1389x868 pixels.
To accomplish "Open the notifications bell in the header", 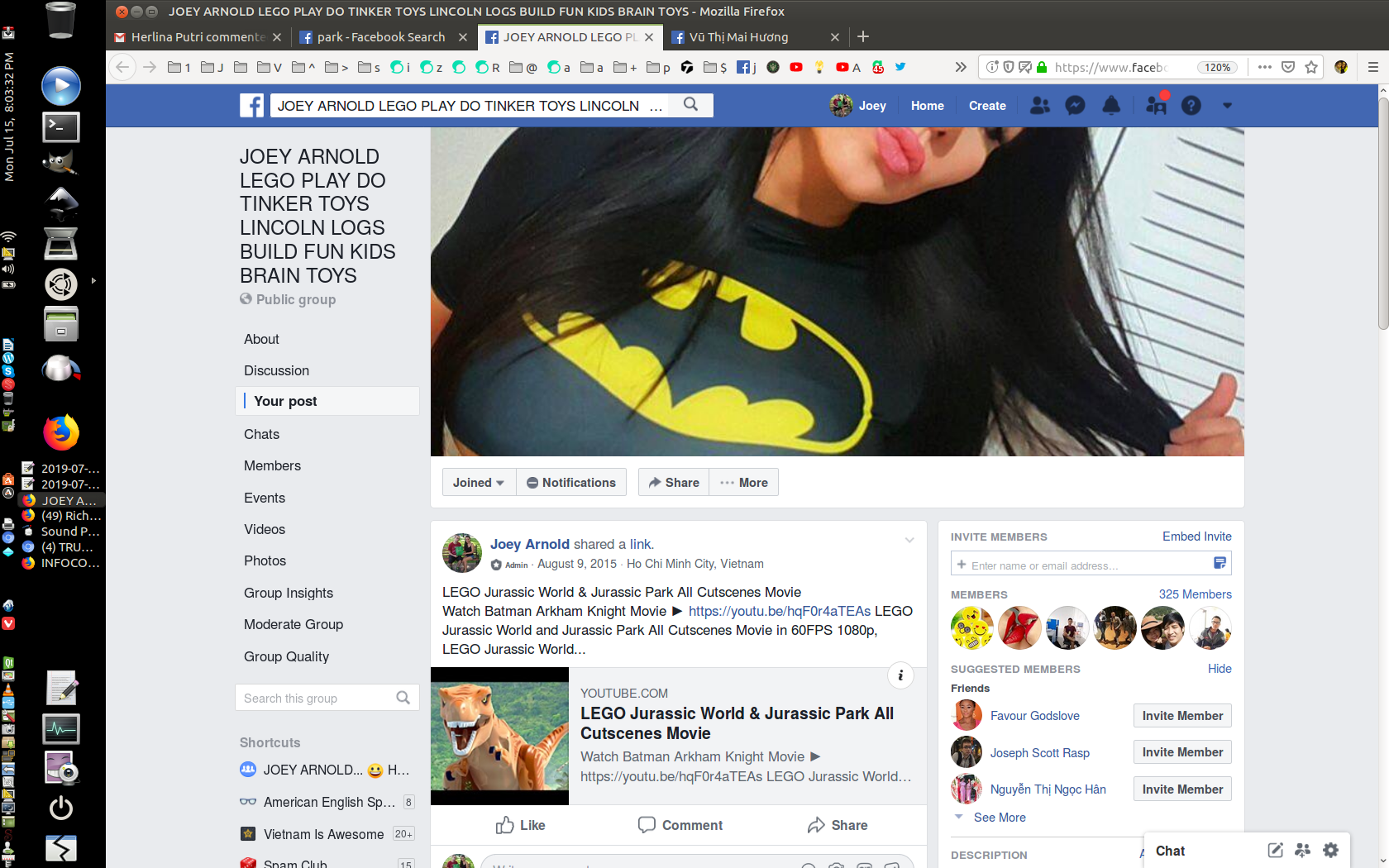I will click(1111, 106).
